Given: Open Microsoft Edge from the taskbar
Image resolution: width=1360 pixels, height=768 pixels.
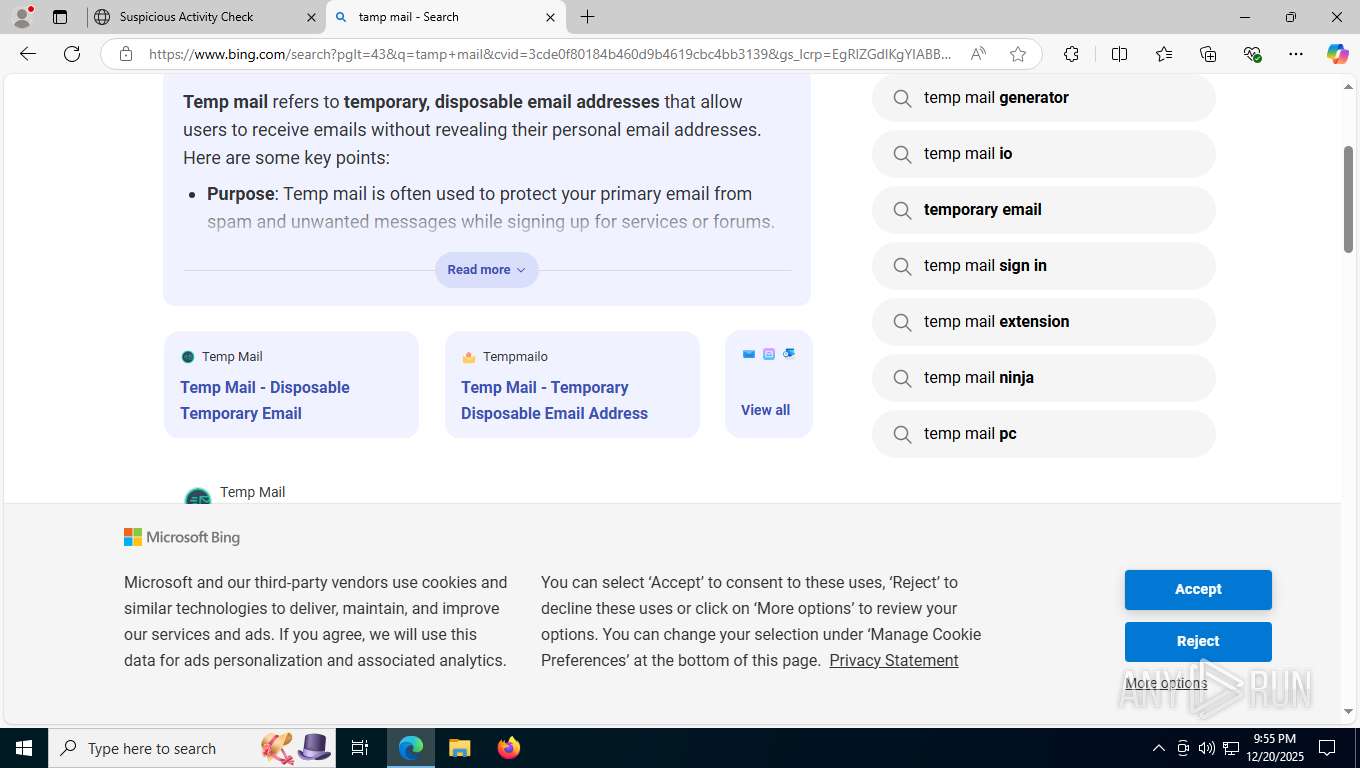Looking at the screenshot, I should (411, 748).
